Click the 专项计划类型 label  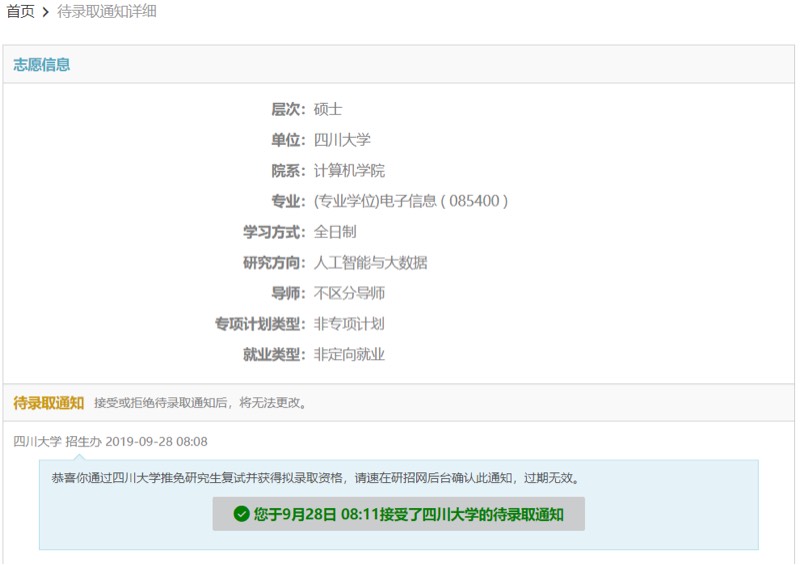pyautogui.click(x=260, y=324)
